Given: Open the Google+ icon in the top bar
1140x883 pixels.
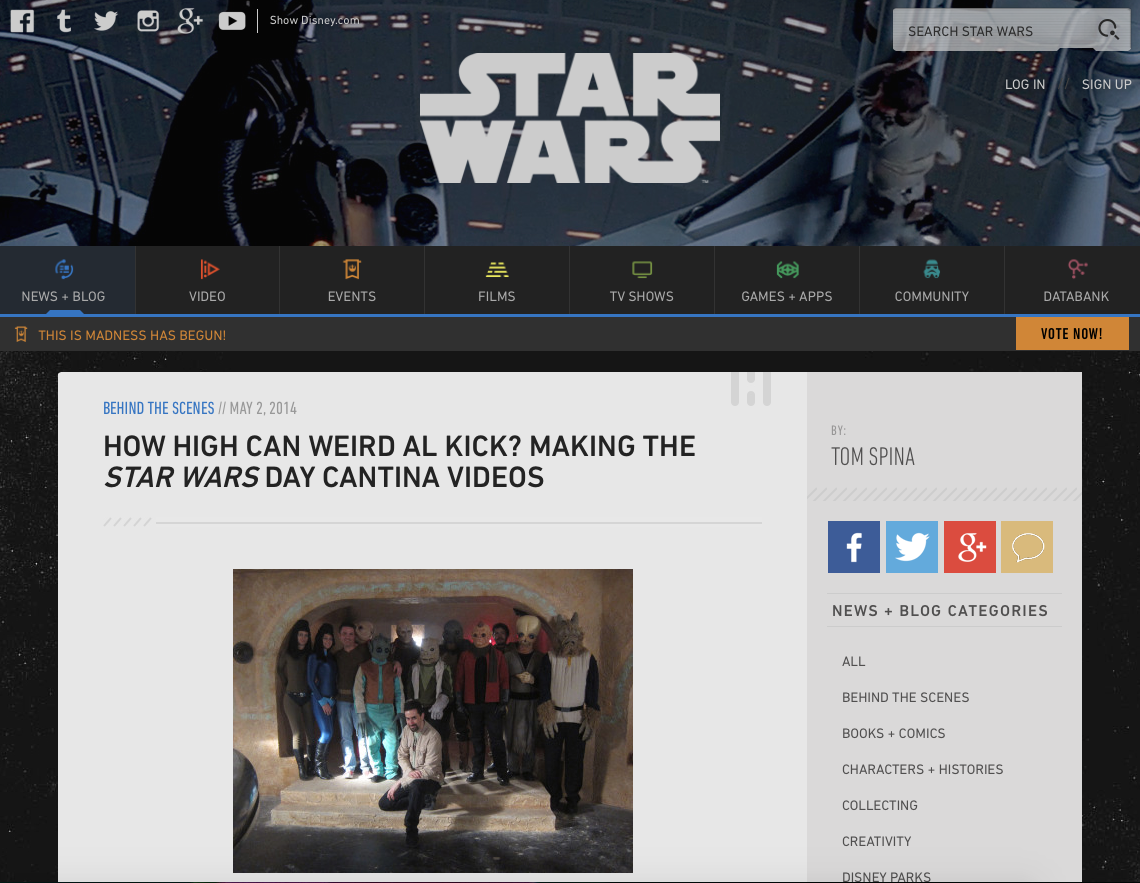Looking at the screenshot, I should 190,20.
